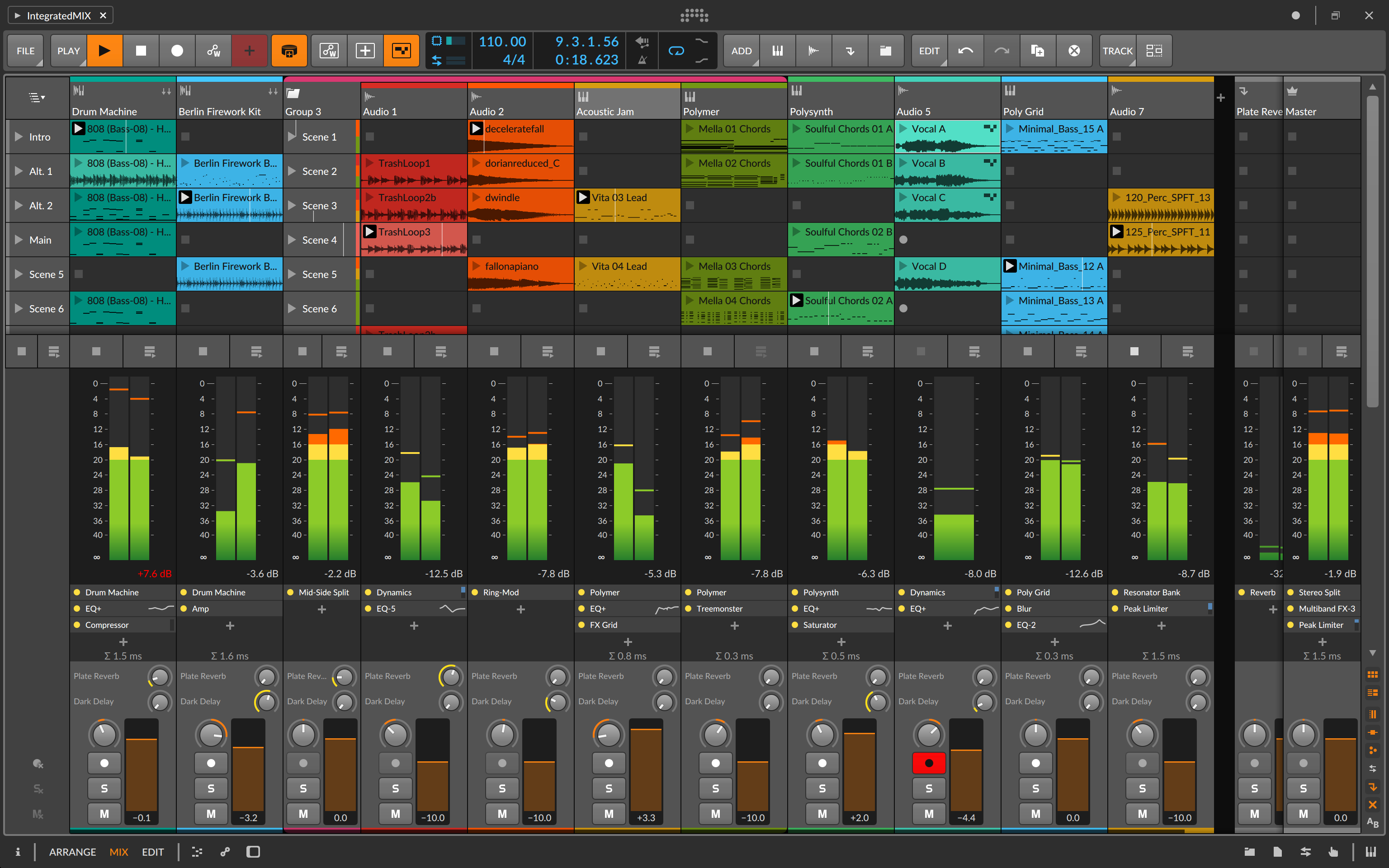Viewport: 1389px width, 868px height.
Task: Mute the Drum Machine channel
Action: click(x=104, y=813)
